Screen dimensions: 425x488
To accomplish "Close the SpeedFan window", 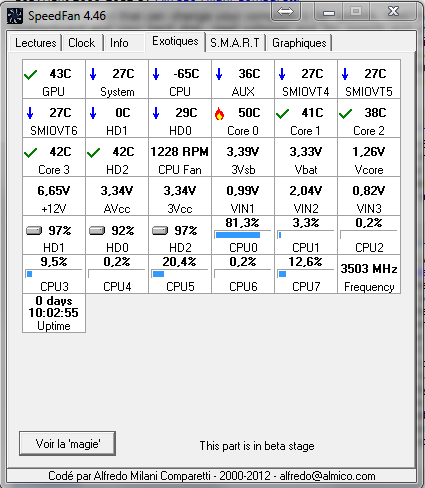I will [x=394, y=12].
